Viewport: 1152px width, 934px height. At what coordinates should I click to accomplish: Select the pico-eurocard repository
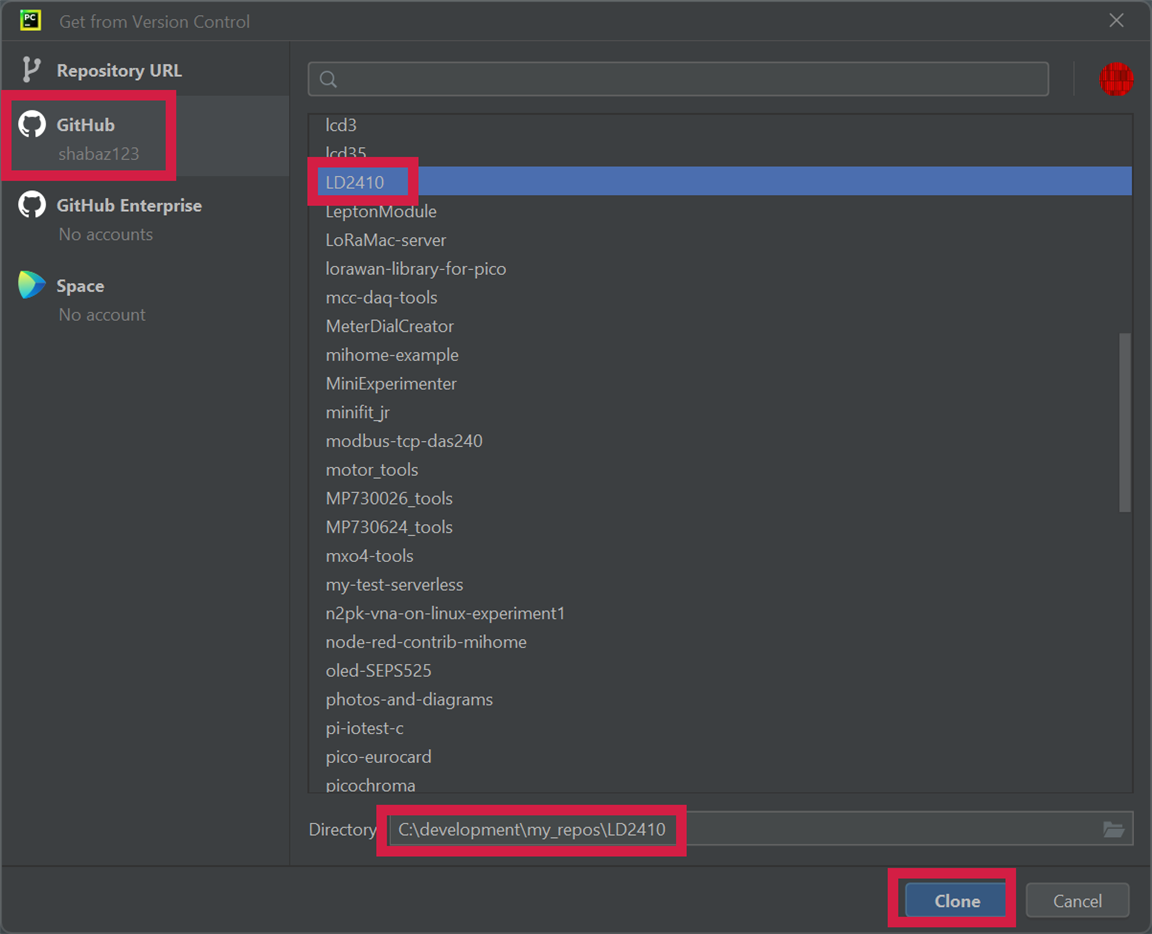point(721,756)
